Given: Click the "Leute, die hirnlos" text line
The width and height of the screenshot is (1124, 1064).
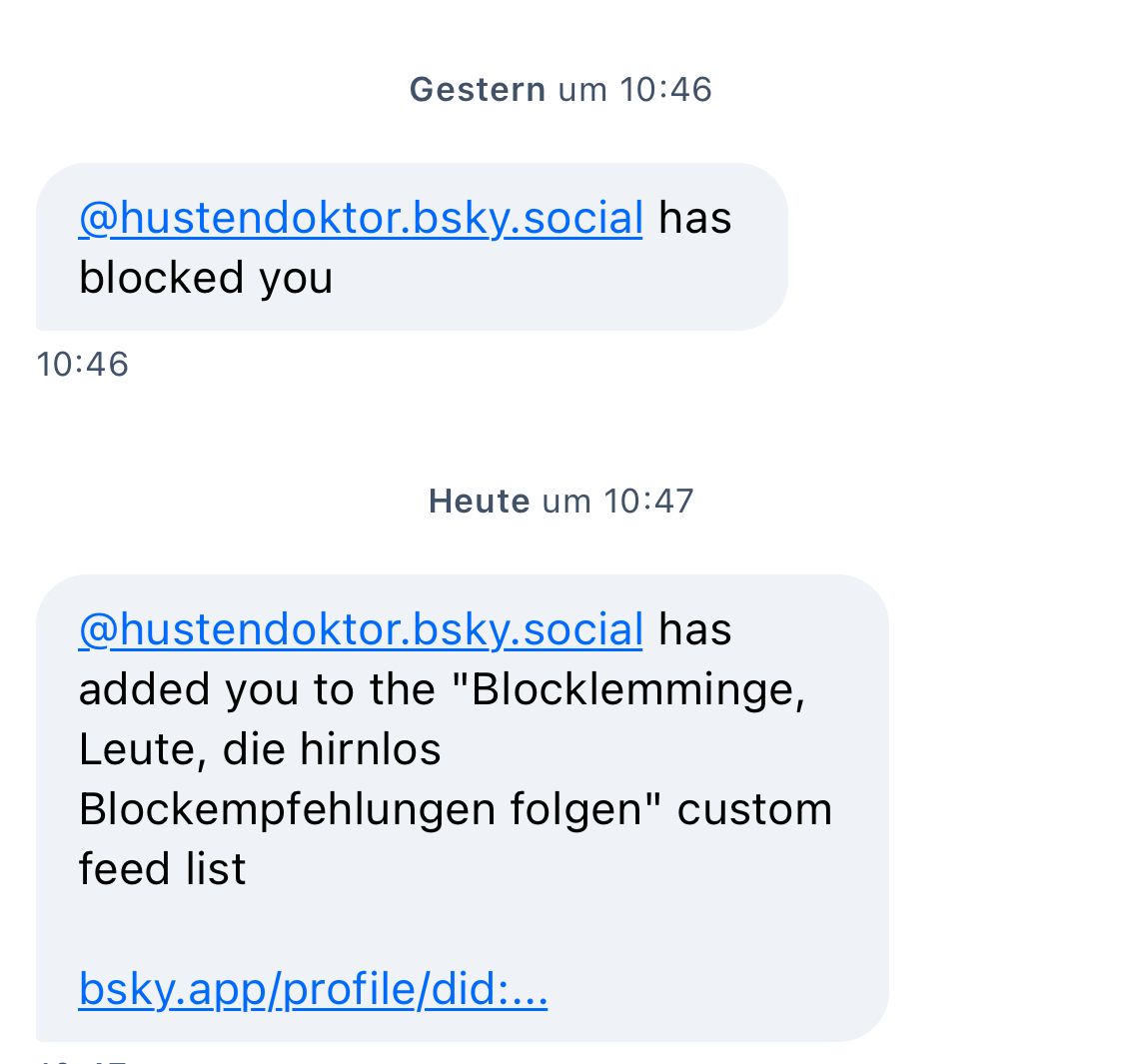Looking at the screenshot, I should [260, 749].
